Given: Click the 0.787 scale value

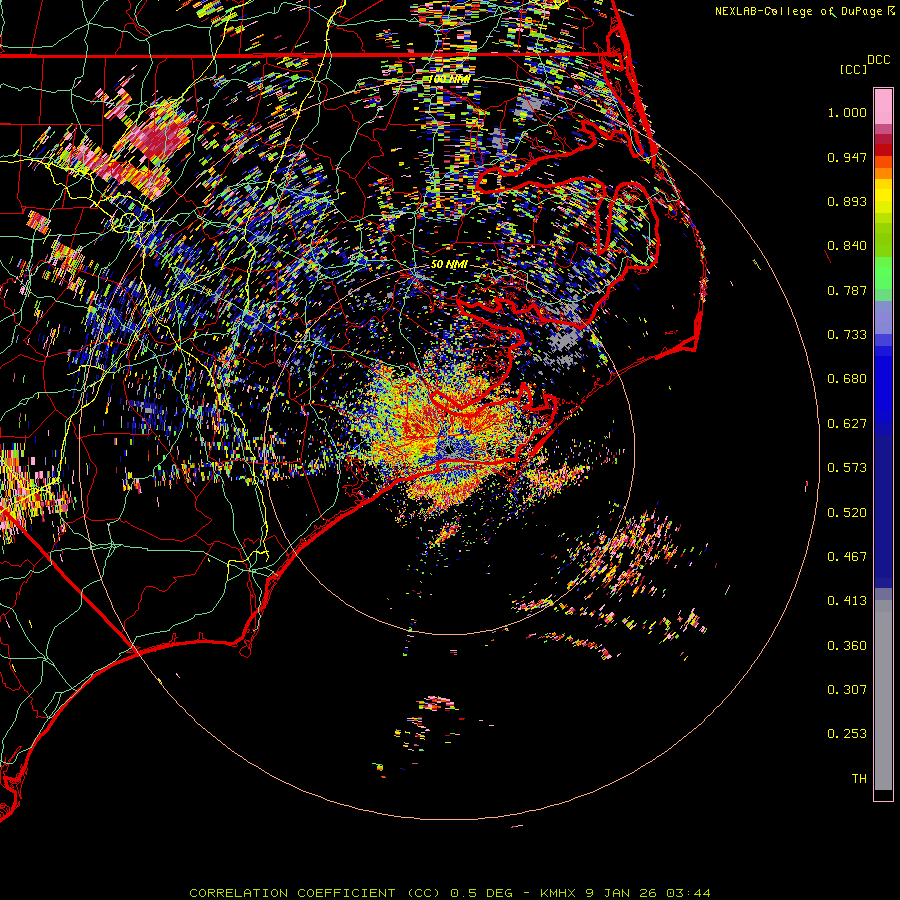Looking at the screenshot, I should point(847,290).
